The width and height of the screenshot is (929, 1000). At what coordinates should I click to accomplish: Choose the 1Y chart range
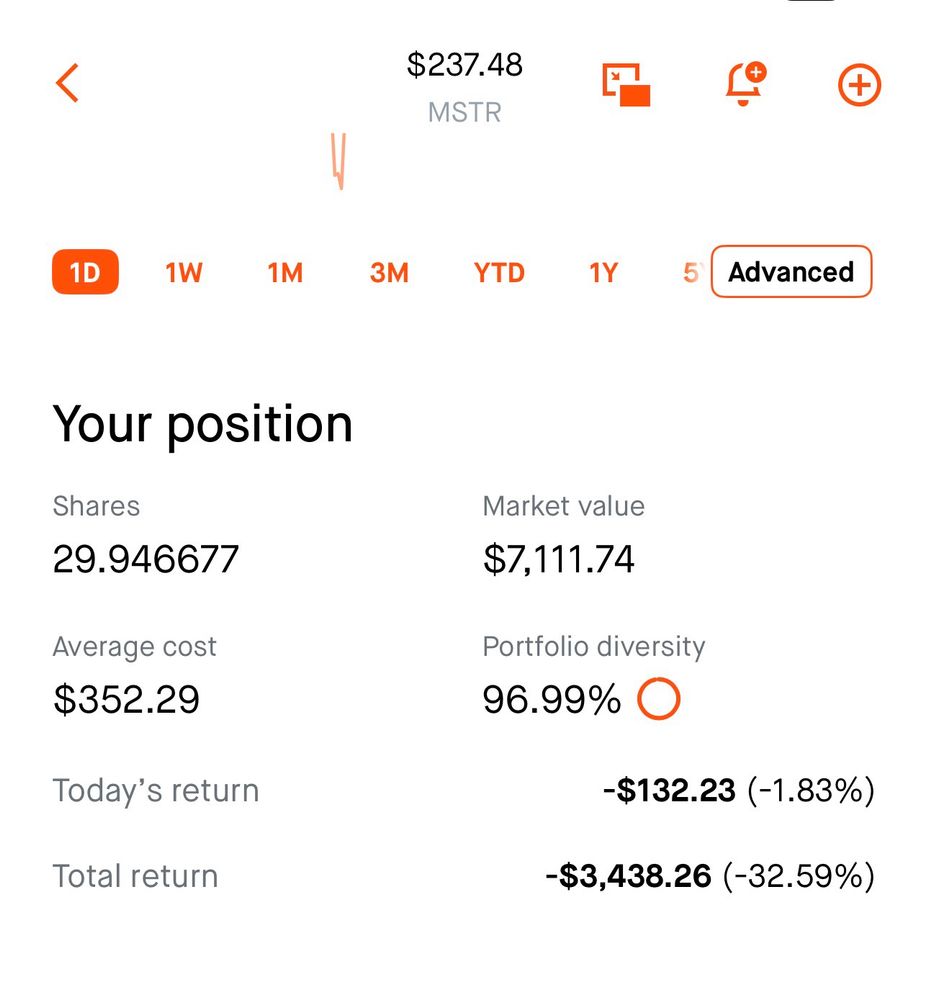(603, 273)
